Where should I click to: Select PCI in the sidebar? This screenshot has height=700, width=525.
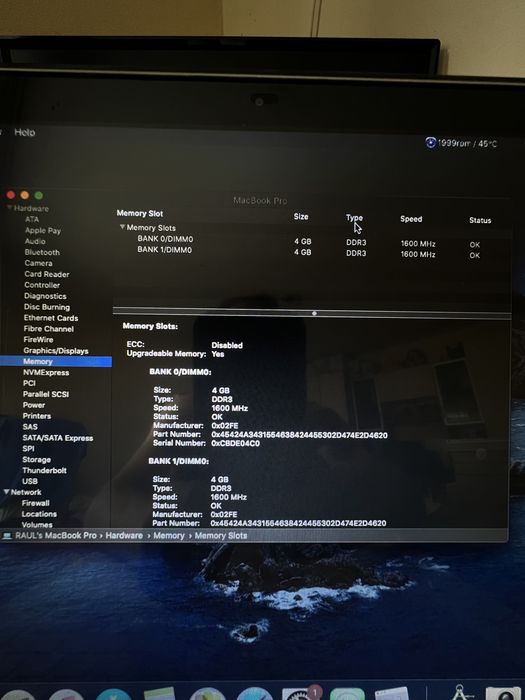pos(29,383)
